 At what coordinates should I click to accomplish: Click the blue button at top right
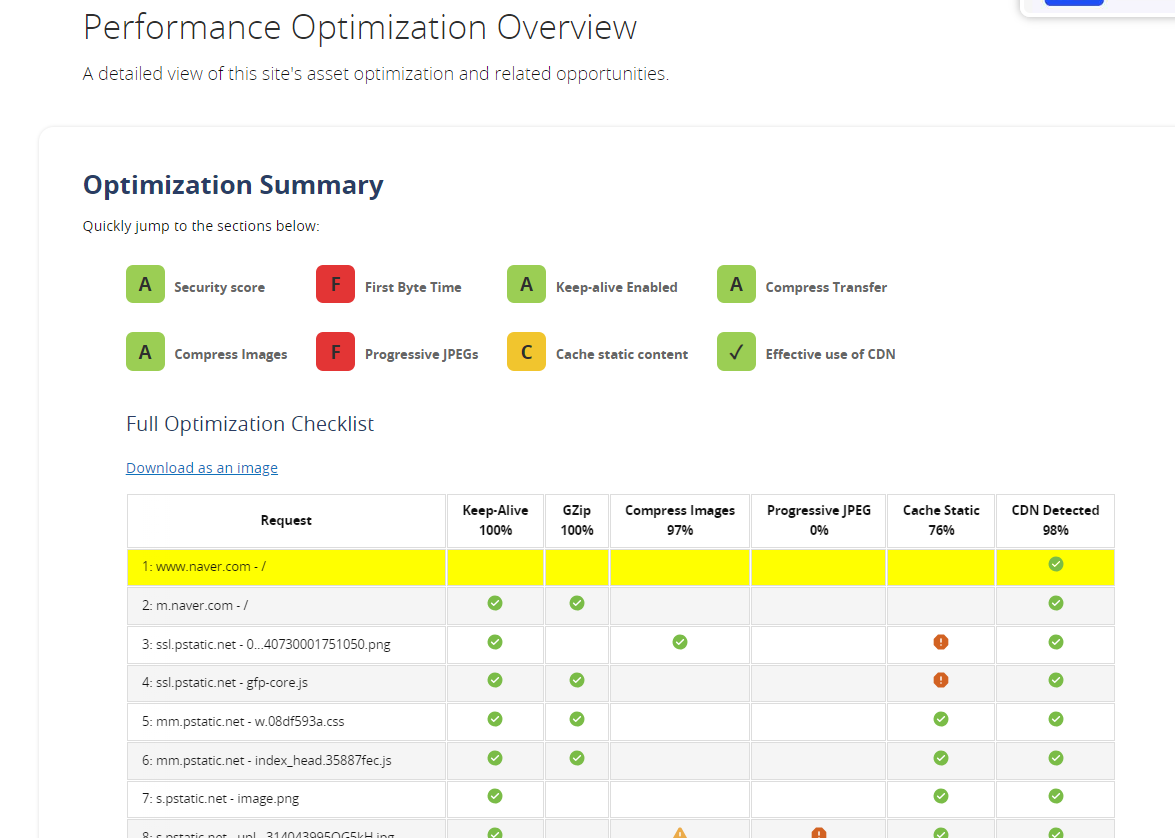(1074, 2)
